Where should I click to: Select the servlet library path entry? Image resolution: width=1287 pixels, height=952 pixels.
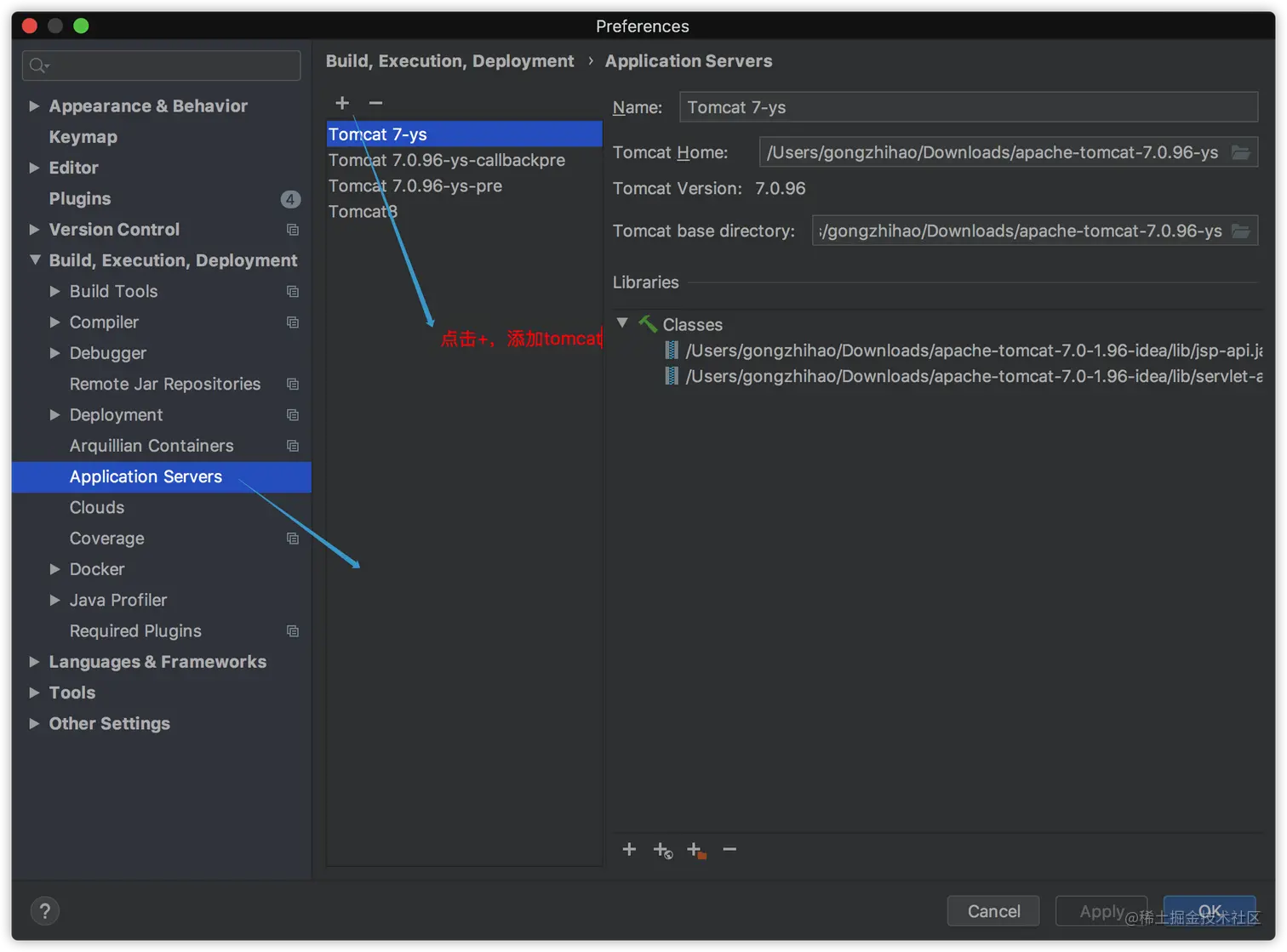[974, 376]
